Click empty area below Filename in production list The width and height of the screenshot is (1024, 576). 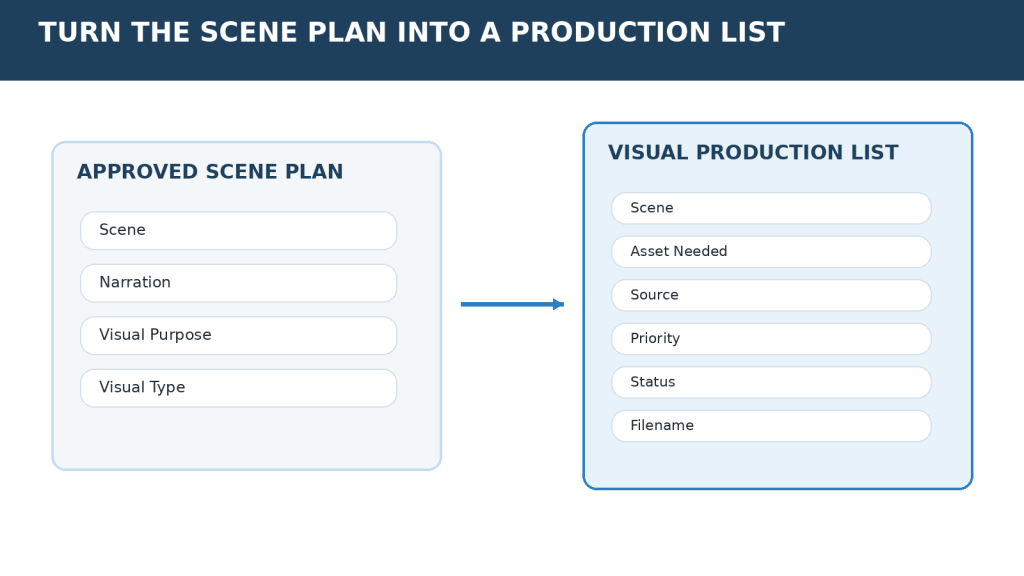777,465
